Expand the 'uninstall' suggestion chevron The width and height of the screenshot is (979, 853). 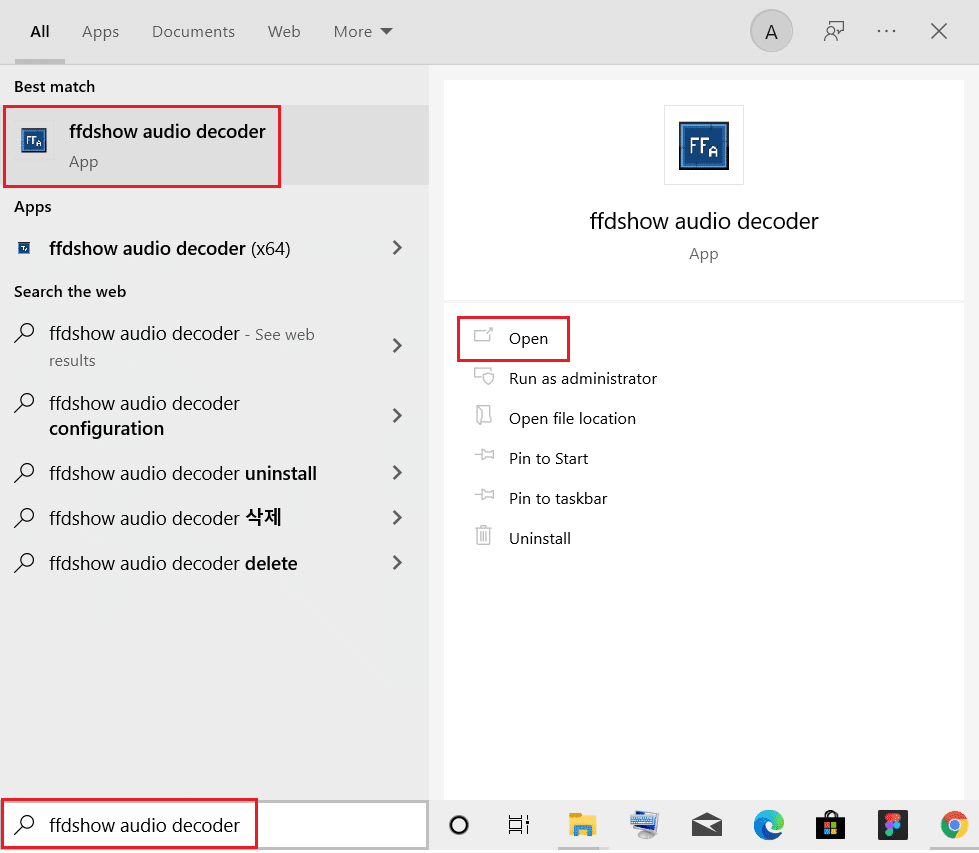(x=397, y=473)
